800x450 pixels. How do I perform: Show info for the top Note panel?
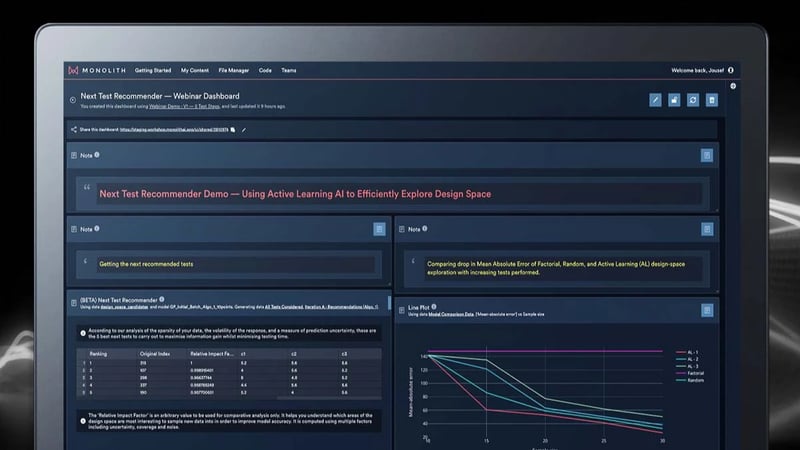[x=96, y=155]
